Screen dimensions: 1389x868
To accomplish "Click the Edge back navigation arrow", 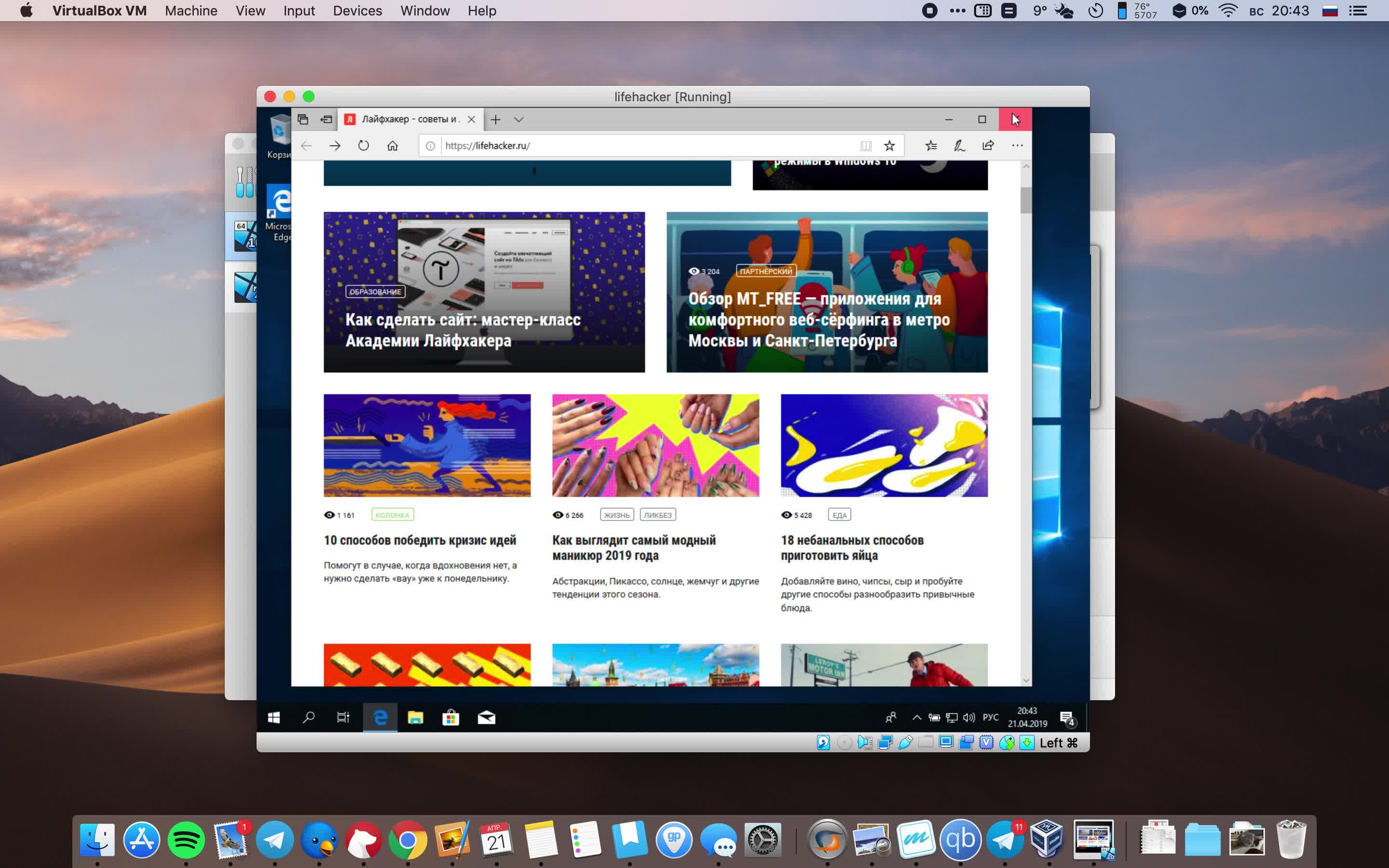I will (306, 146).
